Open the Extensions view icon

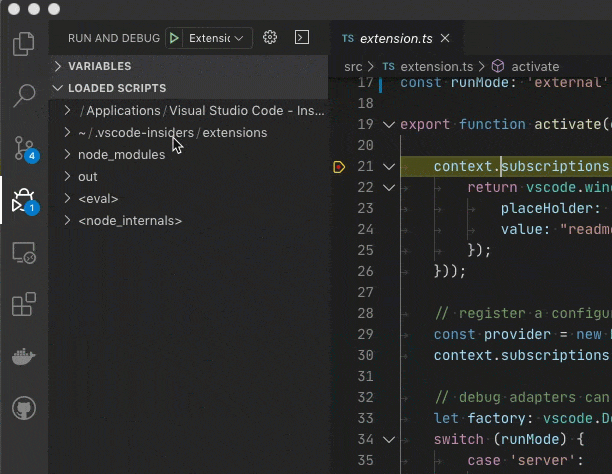(23, 305)
